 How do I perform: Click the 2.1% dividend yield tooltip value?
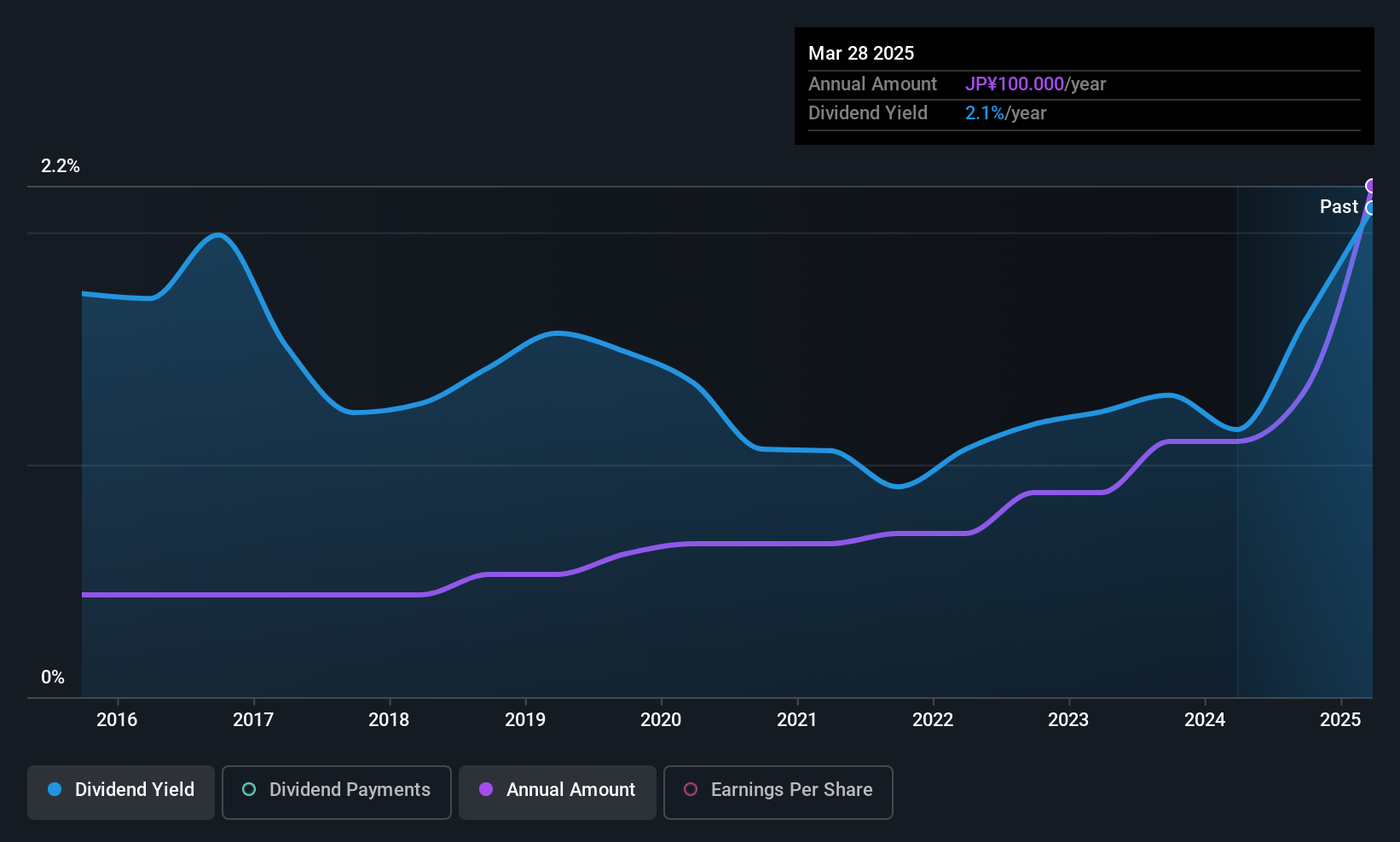coord(984,113)
